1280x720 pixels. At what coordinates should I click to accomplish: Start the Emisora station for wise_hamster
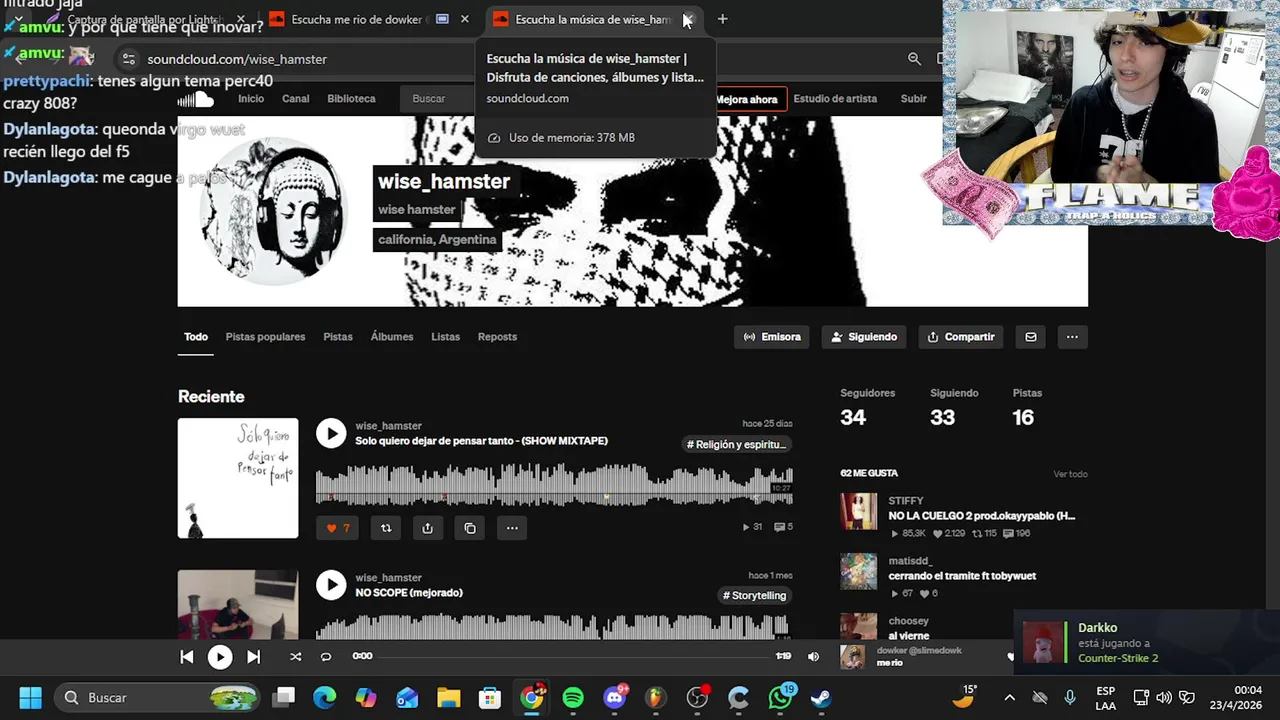(x=772, y=337)
